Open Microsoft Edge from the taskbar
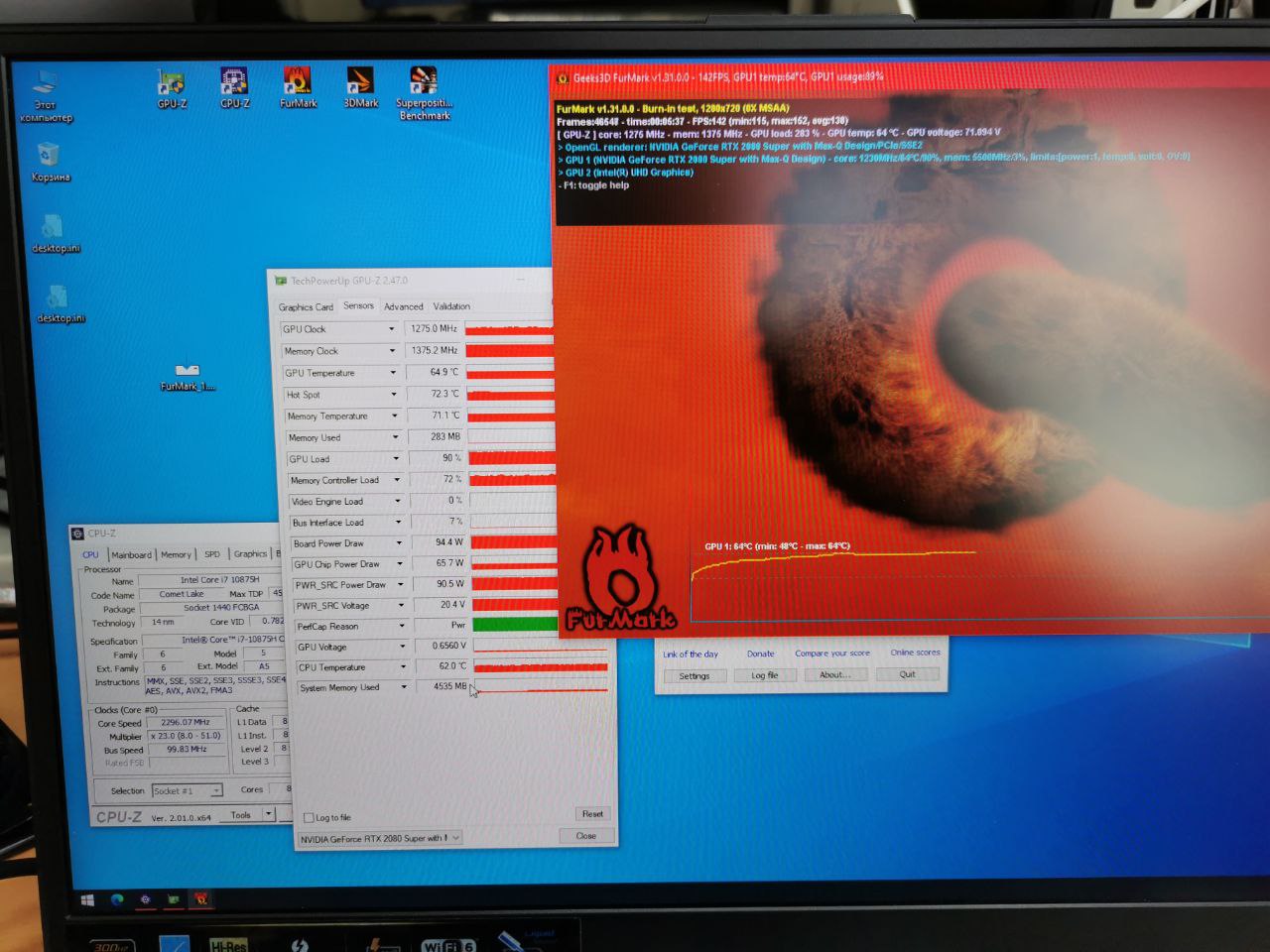The width and height of the screenshot is (1270, 952). pos(117,899)
